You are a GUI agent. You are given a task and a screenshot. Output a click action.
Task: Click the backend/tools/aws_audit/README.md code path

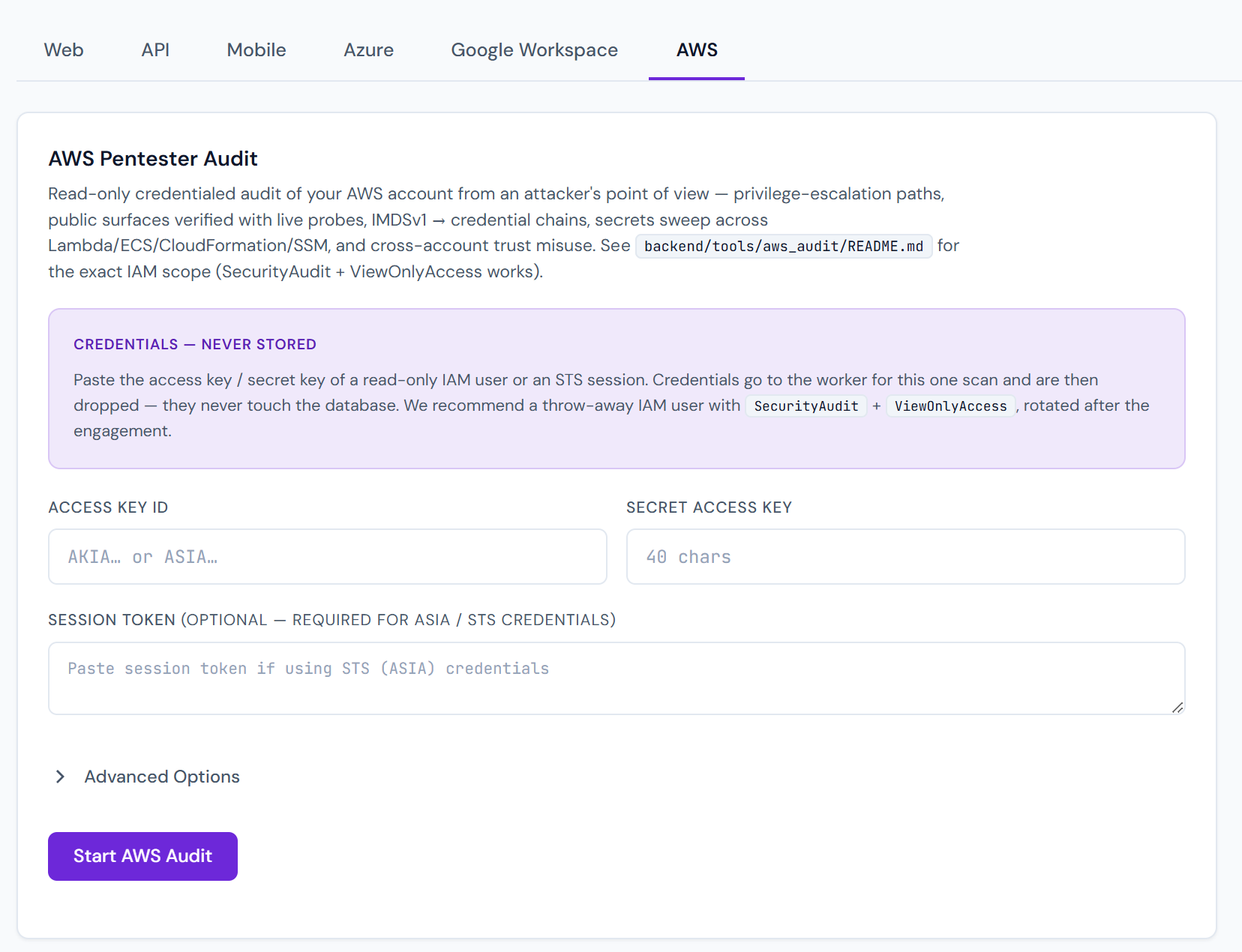tap(784, 247)
